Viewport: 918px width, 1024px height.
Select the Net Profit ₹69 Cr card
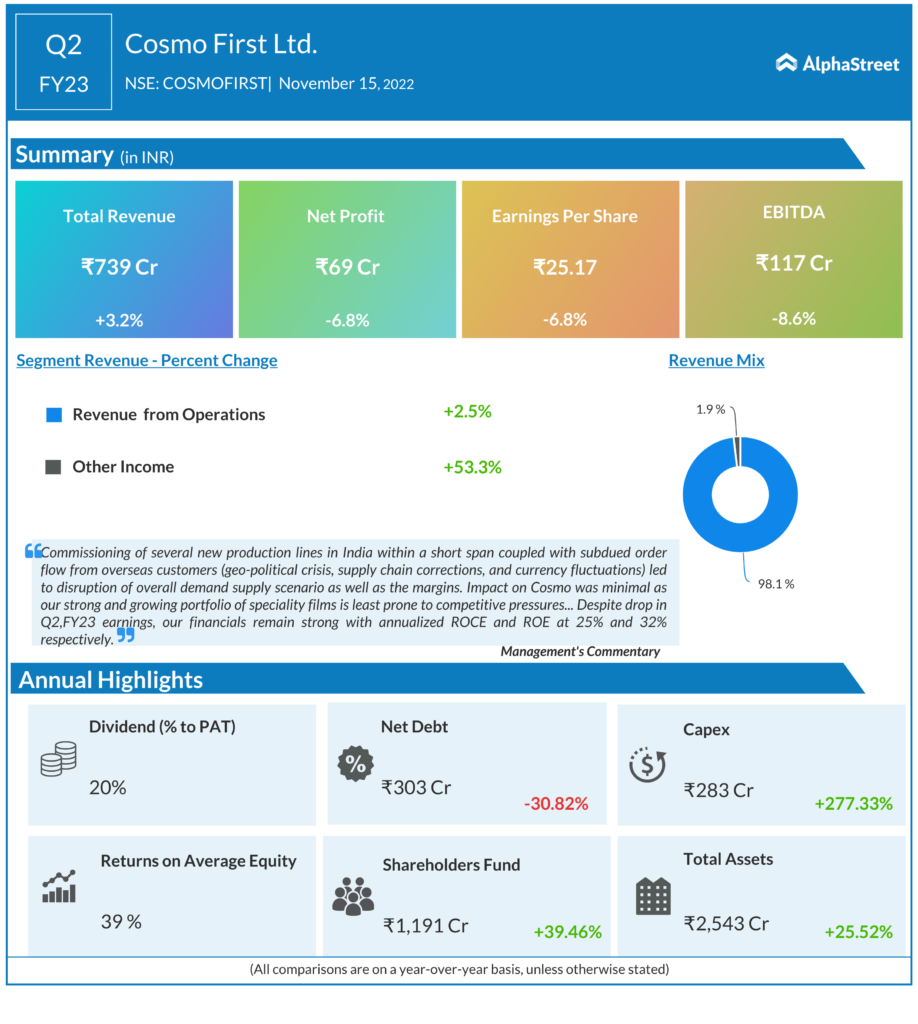(x=345, y=259)
